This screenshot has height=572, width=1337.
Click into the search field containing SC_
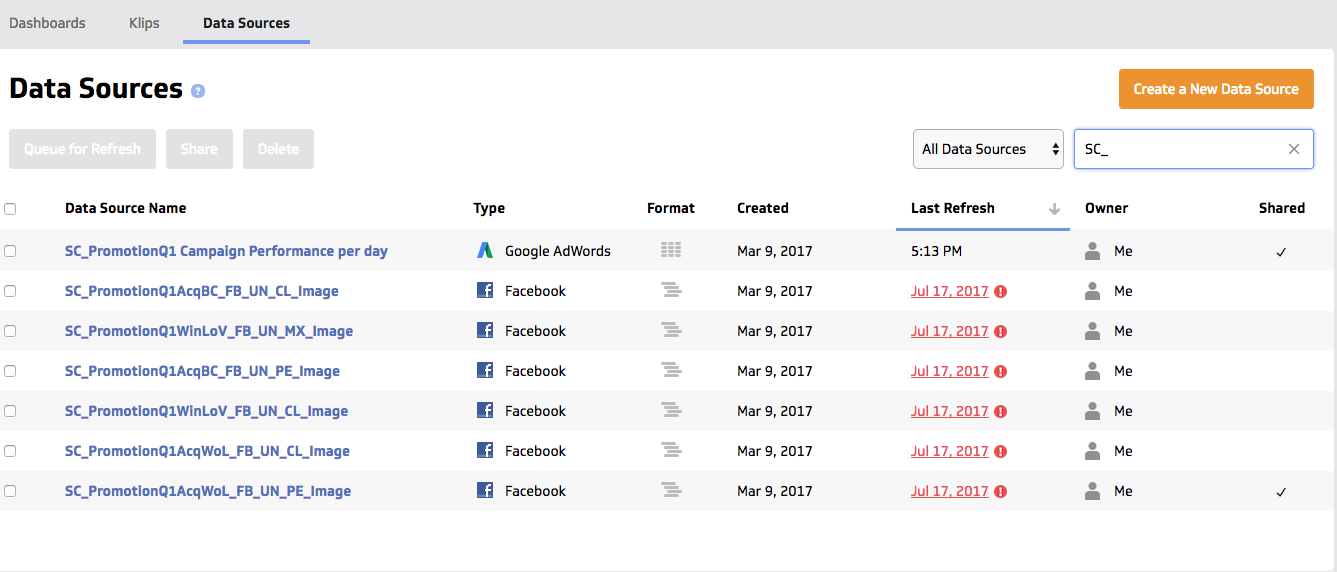point(1180,149)
